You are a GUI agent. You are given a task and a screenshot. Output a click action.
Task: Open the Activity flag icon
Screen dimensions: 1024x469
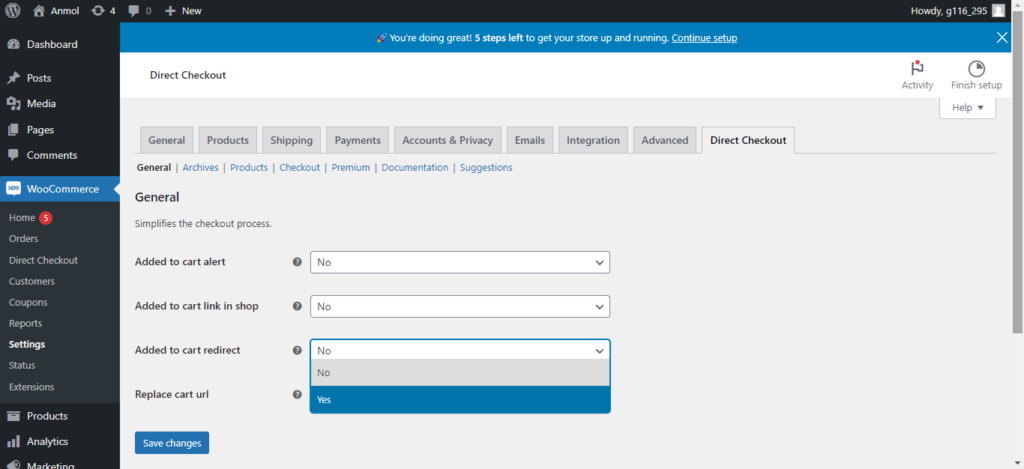coord(917,69)
